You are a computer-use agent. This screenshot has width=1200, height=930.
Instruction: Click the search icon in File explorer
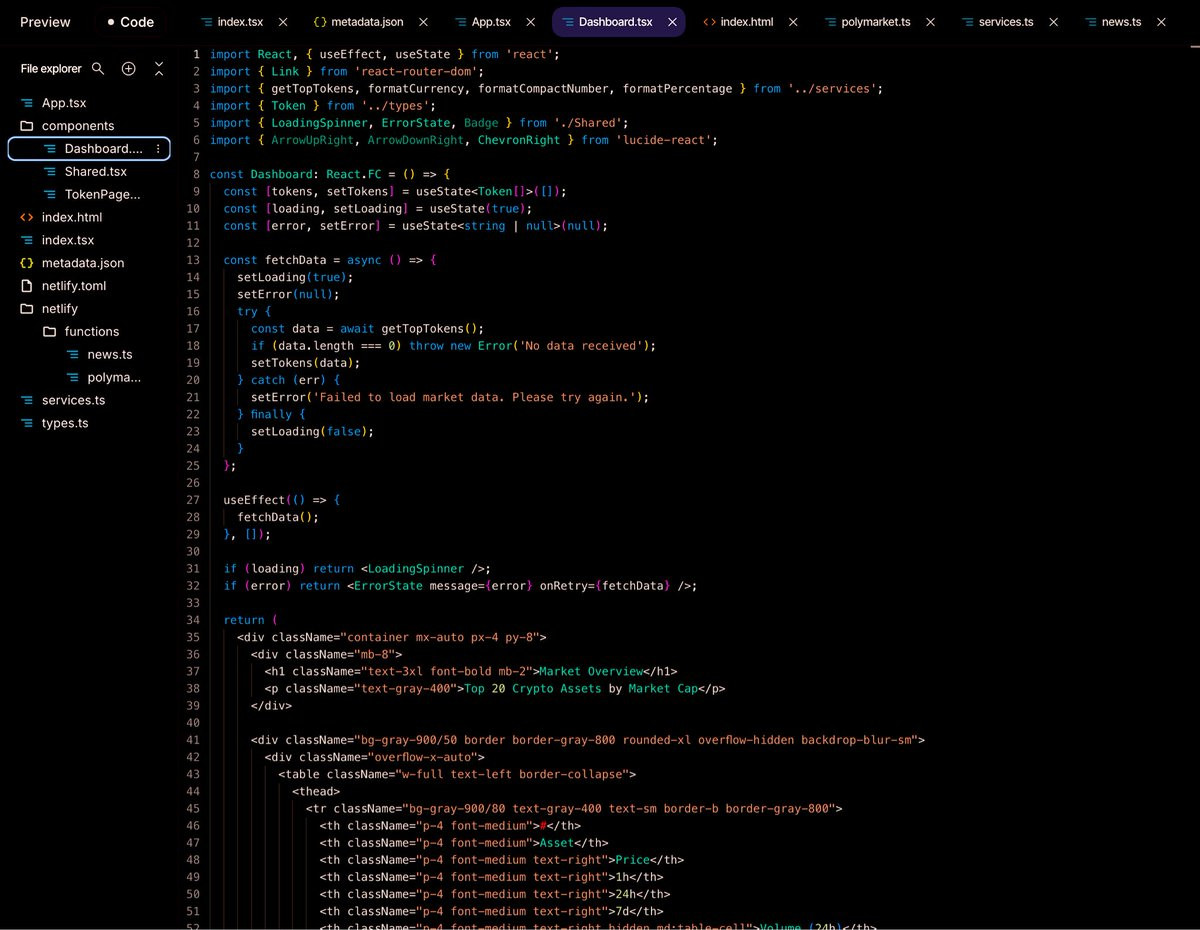[98, 68]
